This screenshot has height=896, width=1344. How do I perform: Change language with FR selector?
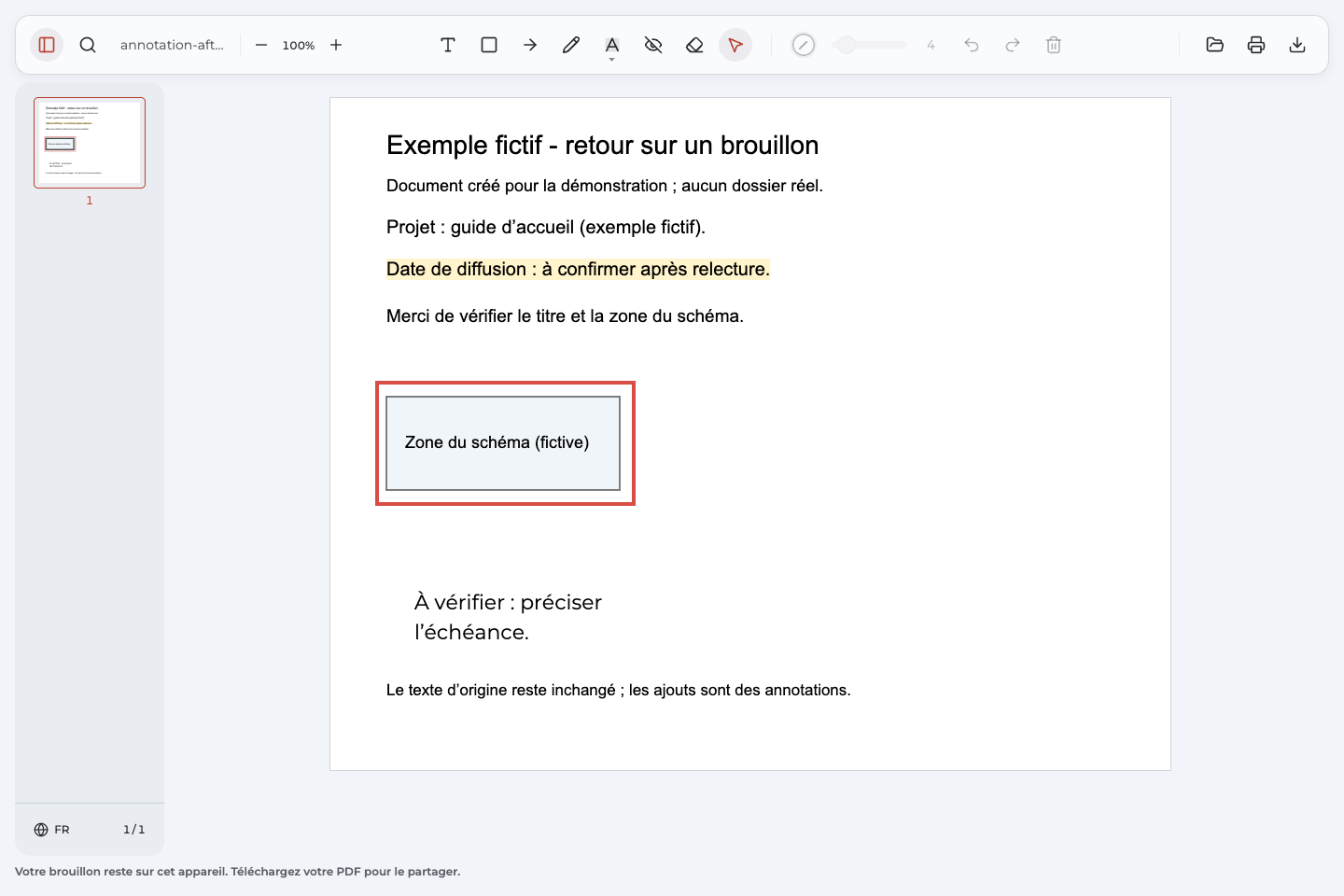coord(52,830)
